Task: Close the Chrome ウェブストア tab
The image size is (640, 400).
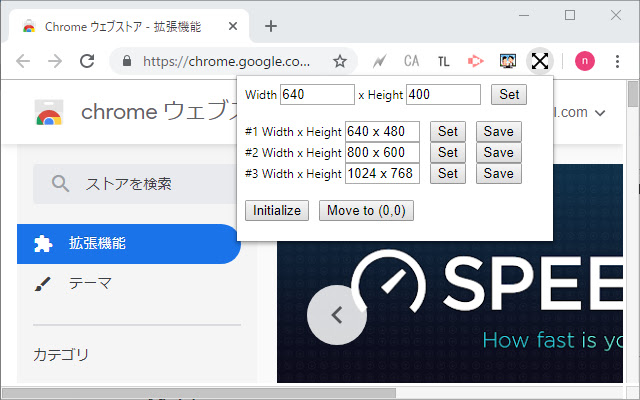Action: [233, 27]
